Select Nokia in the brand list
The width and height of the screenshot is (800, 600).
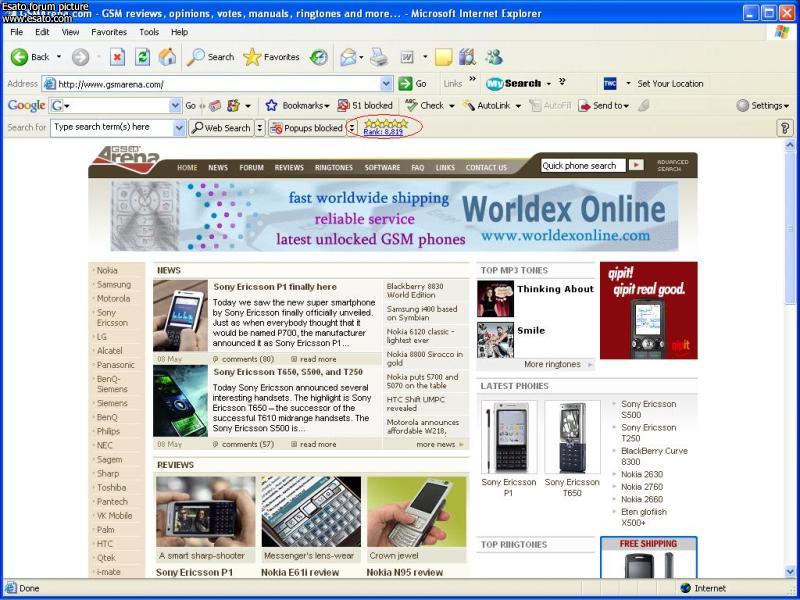107,270
